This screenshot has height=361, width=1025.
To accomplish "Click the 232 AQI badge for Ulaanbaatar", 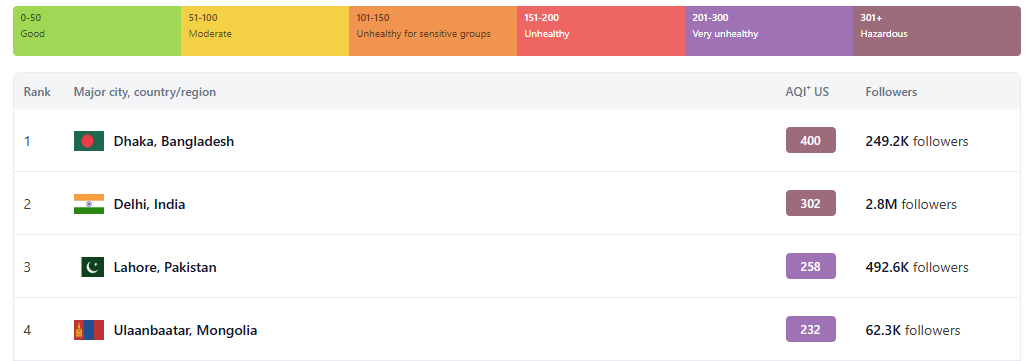I will pos(811,330).
